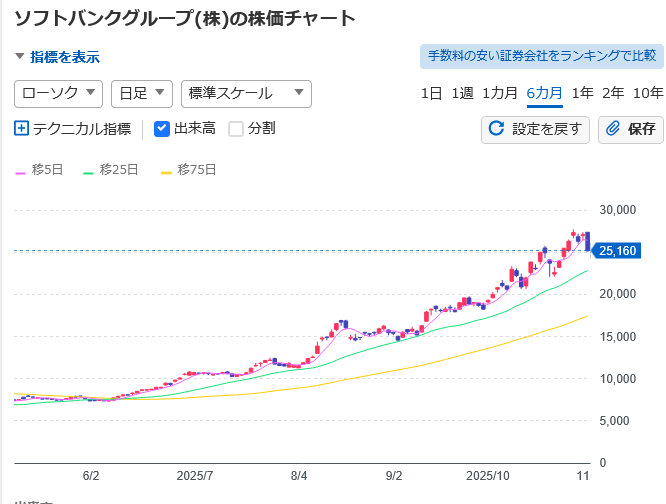Image resolution: width=666 pixels, height=504 pixels.
Task: Click the latest candlestick on the chart
Action: tap(587, 240)
